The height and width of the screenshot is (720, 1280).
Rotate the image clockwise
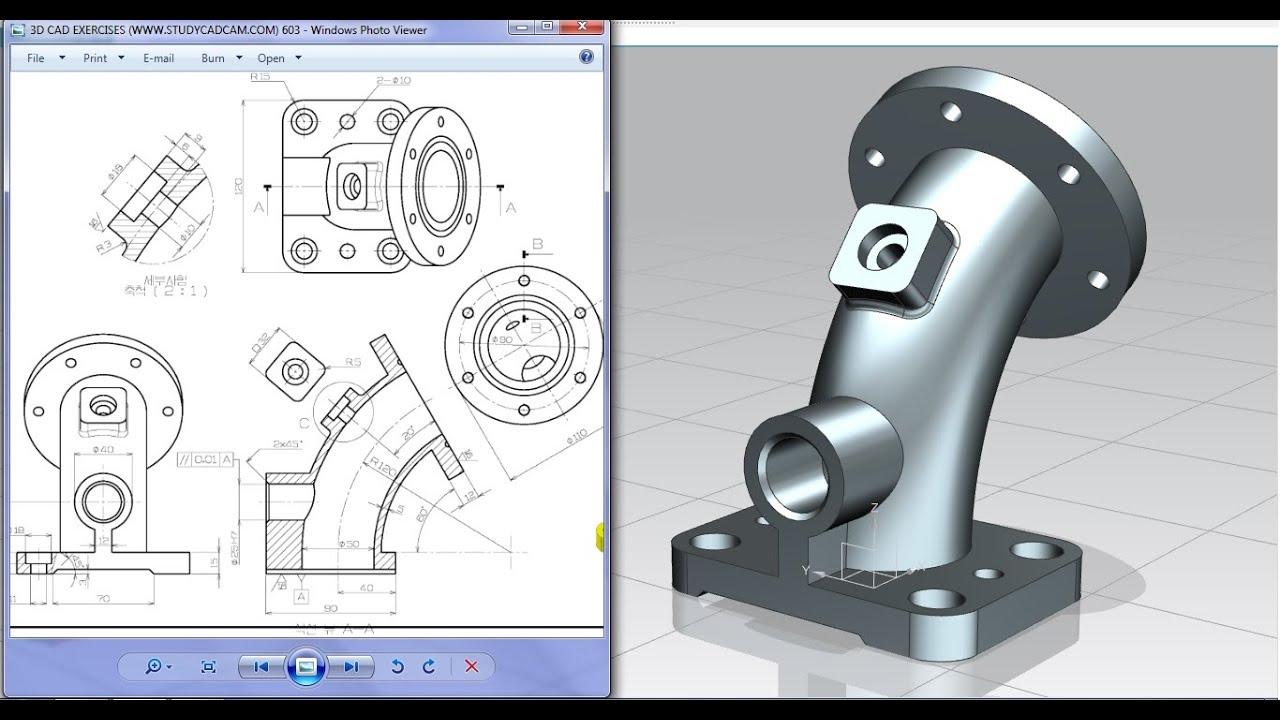point(429,666)
